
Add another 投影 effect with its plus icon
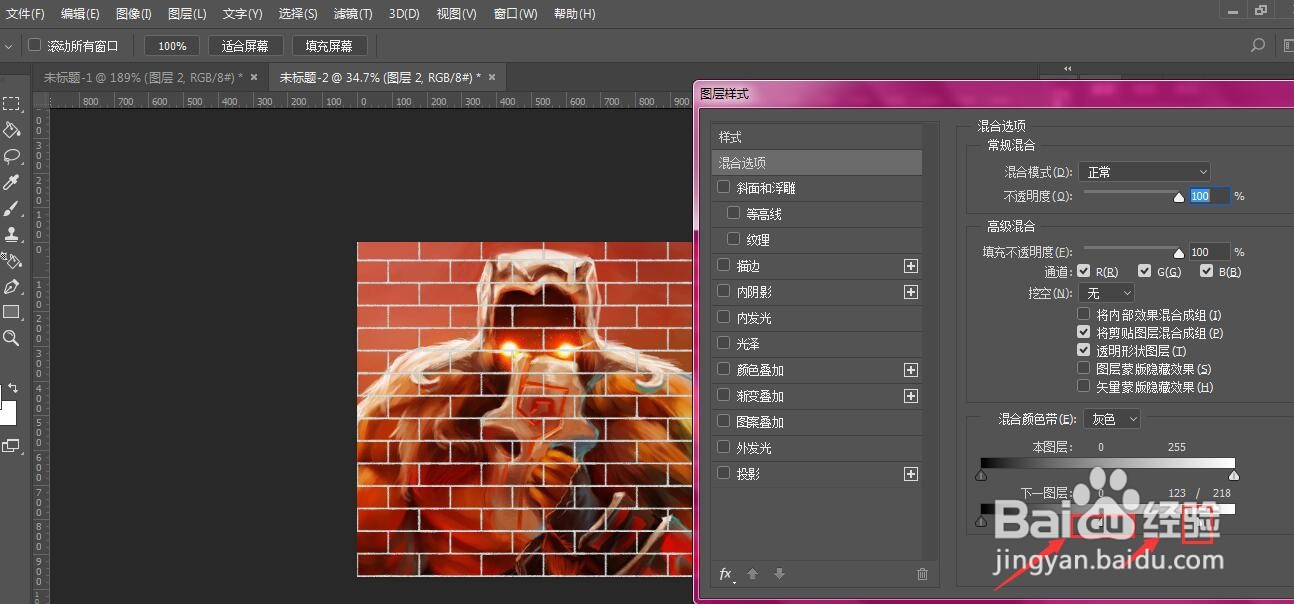click(911, 474)
